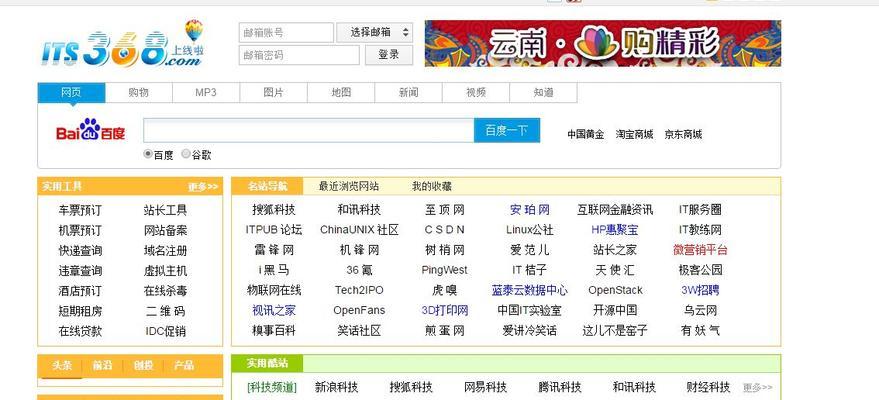The image size is (879, 400).
Task: Open the 微营销平台 red link
Action: tap(700, 250)
